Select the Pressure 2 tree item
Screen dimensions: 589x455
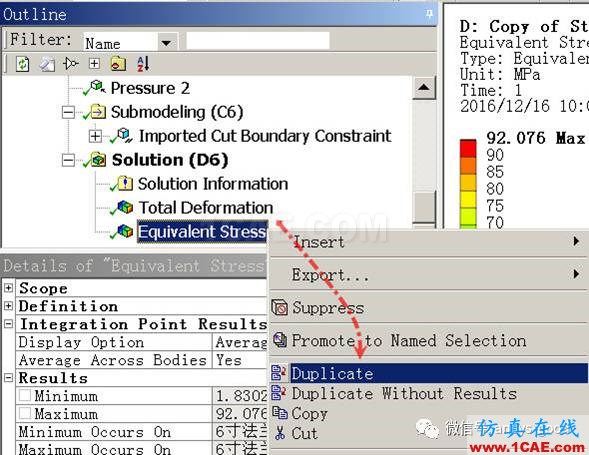pyautogui.click(x=150, y=88)
